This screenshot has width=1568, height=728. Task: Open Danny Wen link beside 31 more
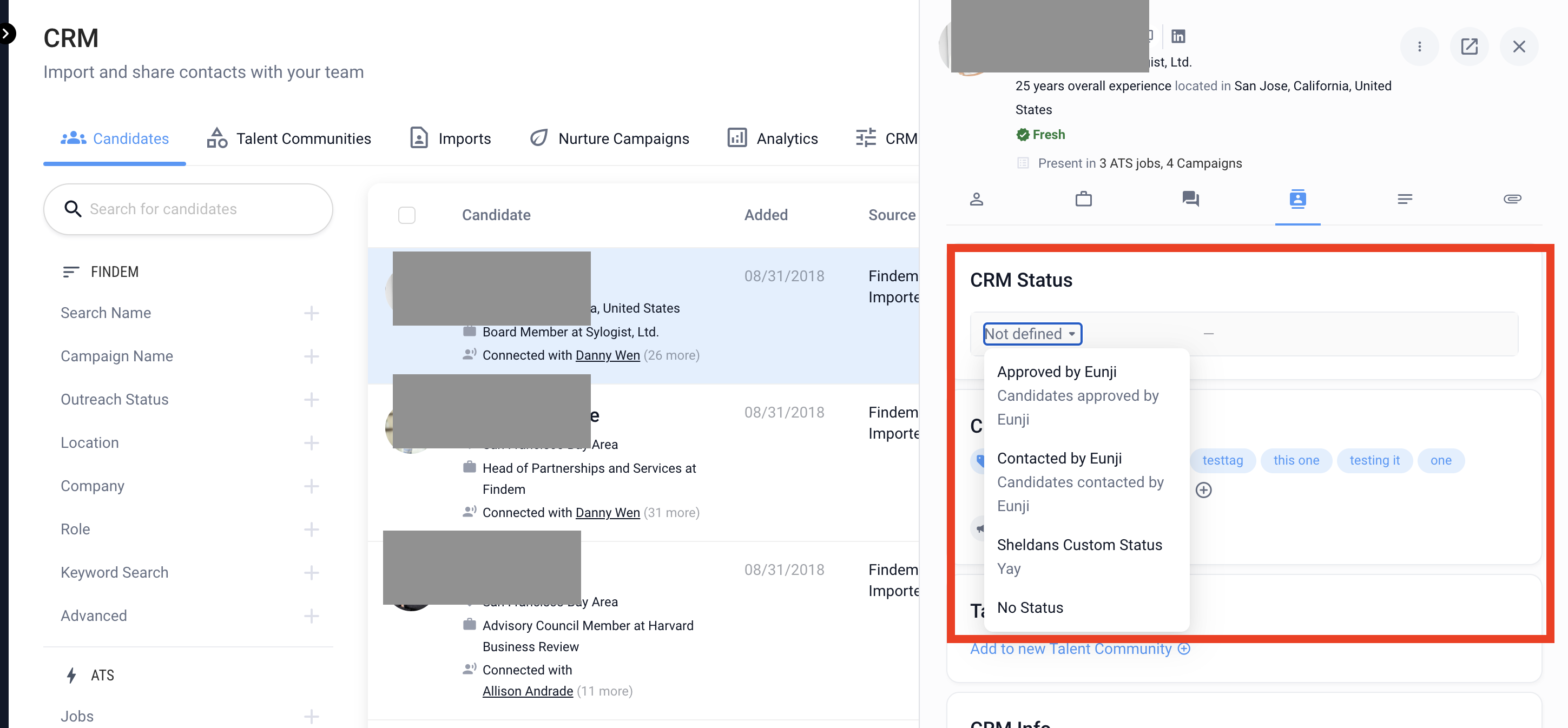(x=608, y=513)
